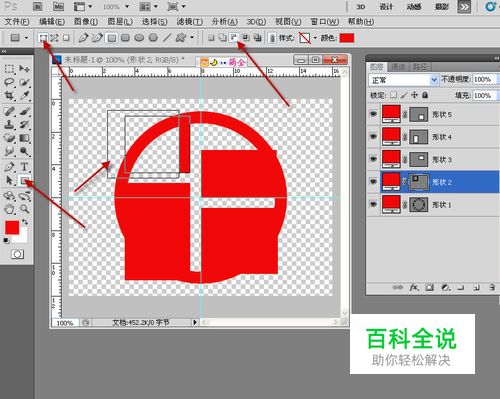This screenshot has width=500, height=399.
Task: Select the Zoom tool in toolbox
Action: click(24, 209)
